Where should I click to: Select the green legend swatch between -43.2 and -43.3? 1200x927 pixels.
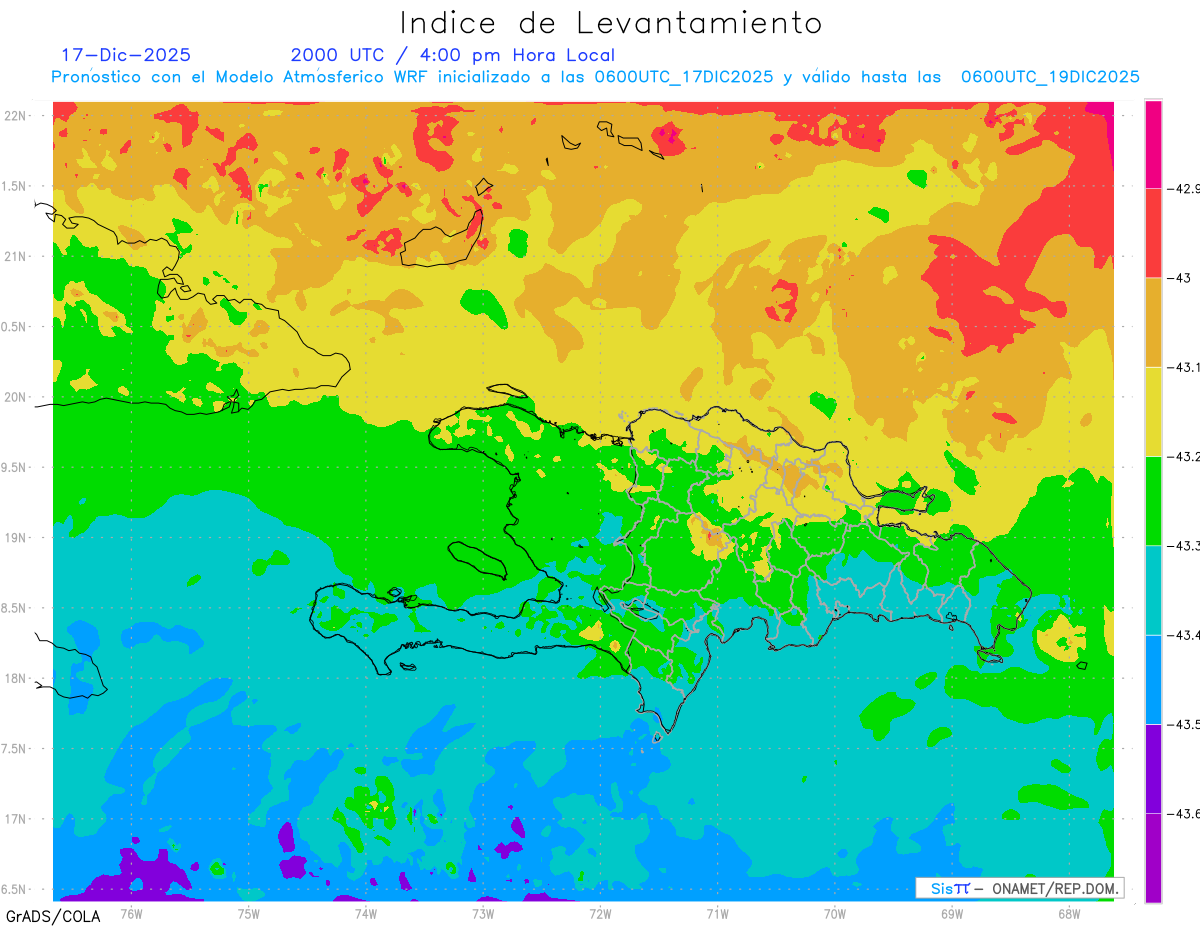coord(1153,501)
